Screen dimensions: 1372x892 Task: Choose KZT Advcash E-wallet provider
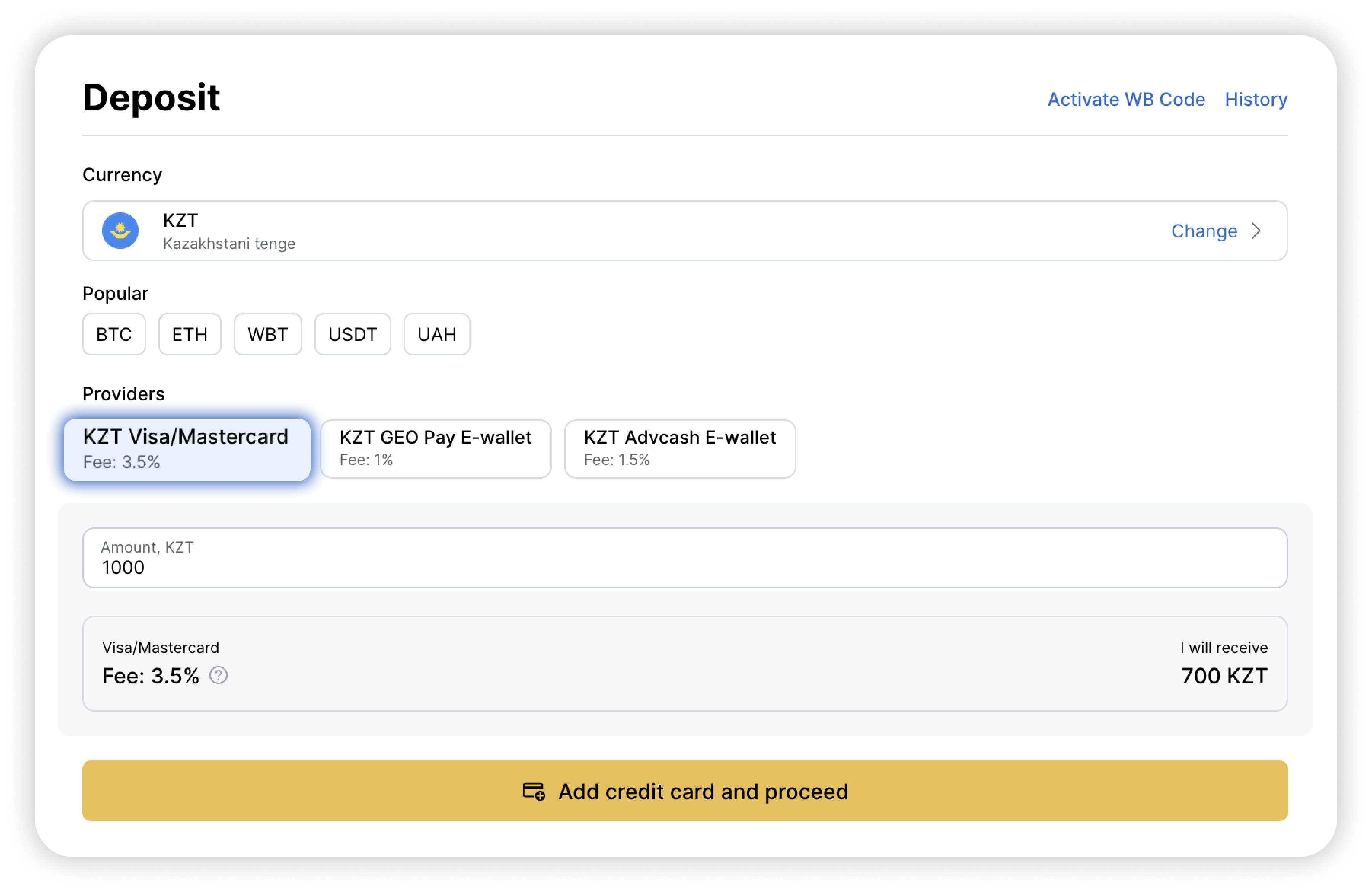pos(680,449)
